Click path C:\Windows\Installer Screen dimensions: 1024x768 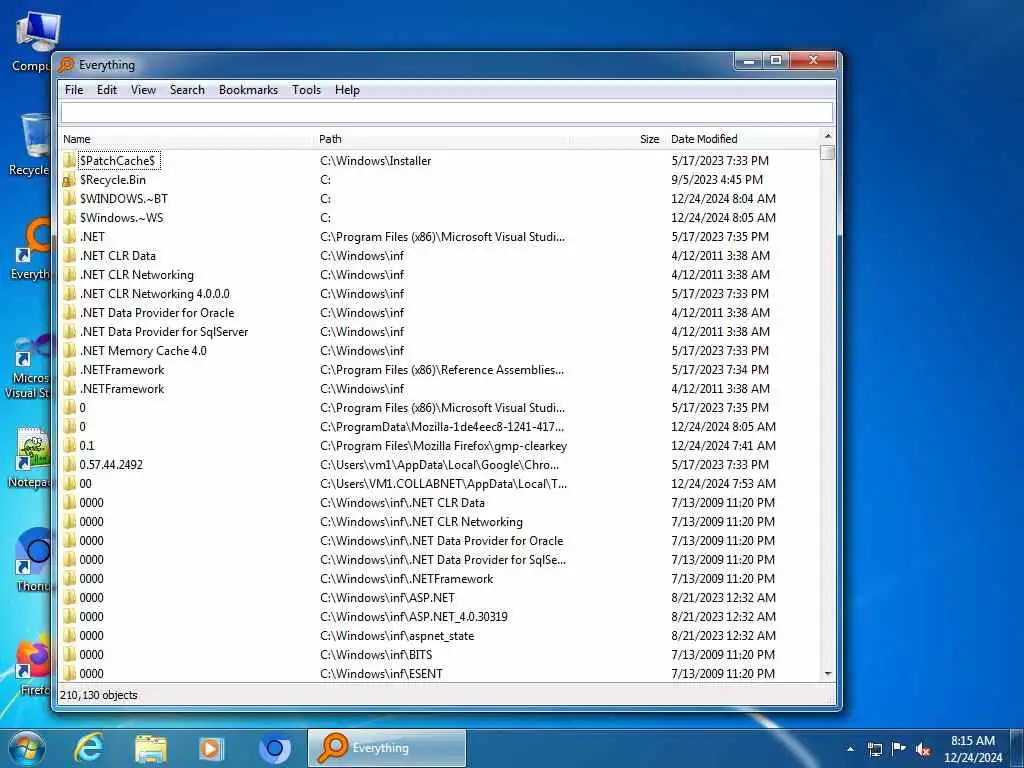[376, 161]
